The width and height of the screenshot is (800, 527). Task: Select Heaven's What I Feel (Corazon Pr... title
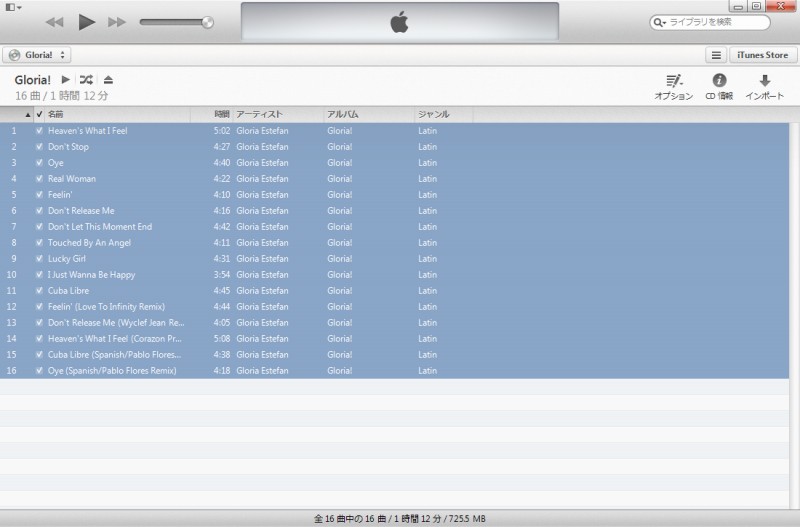(115, 338)
